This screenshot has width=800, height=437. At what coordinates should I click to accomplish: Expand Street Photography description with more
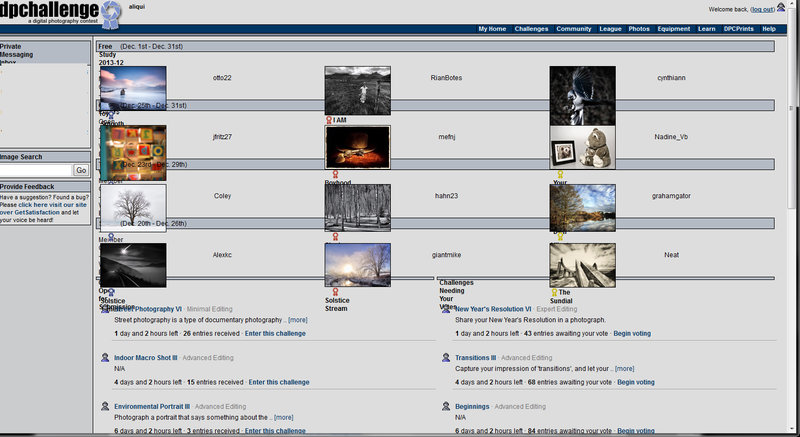pyautogui.click(x=297, y=320)
